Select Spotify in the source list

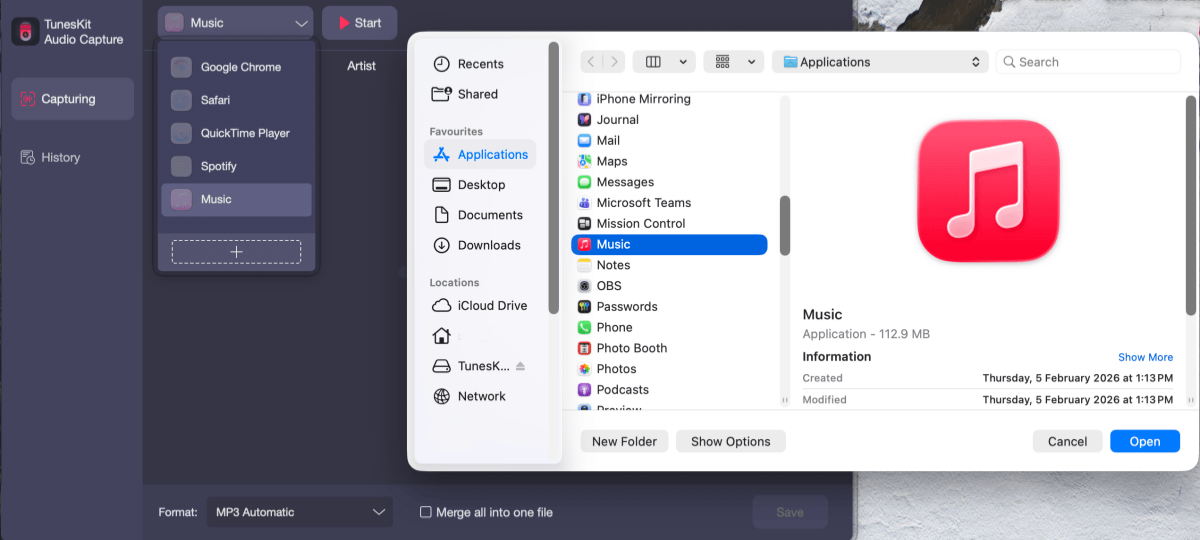point(236,166)
